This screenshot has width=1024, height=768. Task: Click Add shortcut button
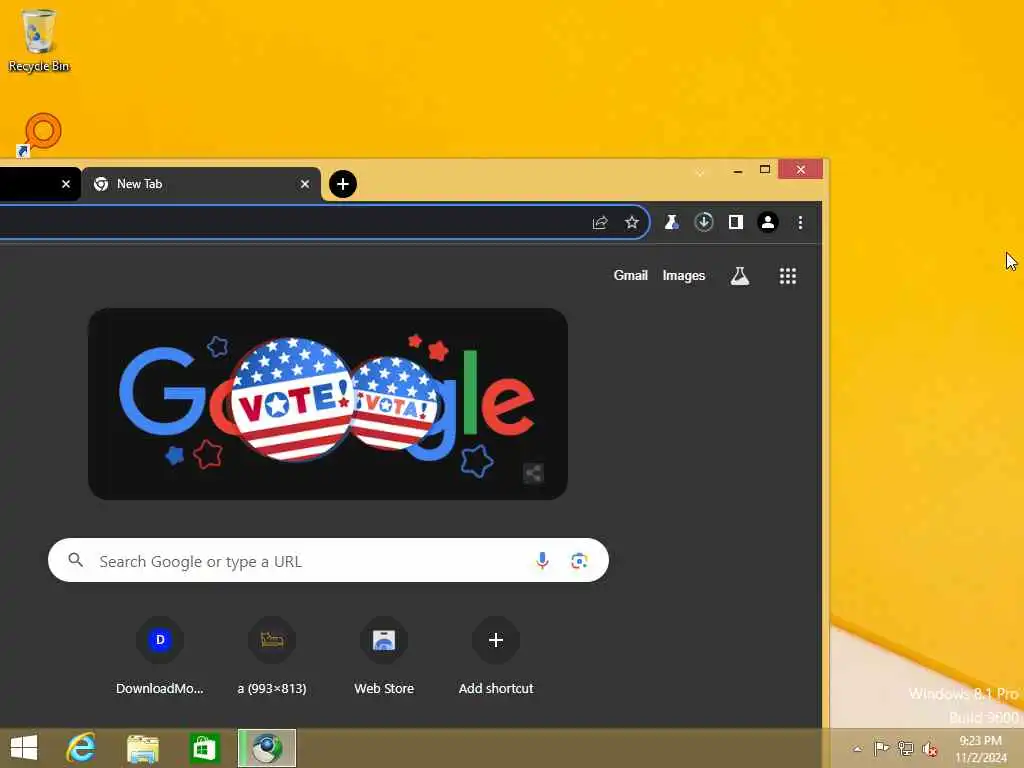pos(496,656)
